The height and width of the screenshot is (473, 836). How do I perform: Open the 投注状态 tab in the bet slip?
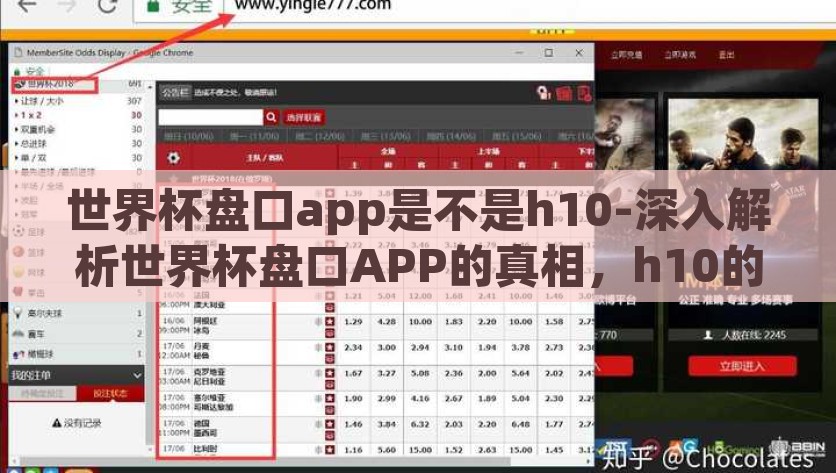point(110,394)
